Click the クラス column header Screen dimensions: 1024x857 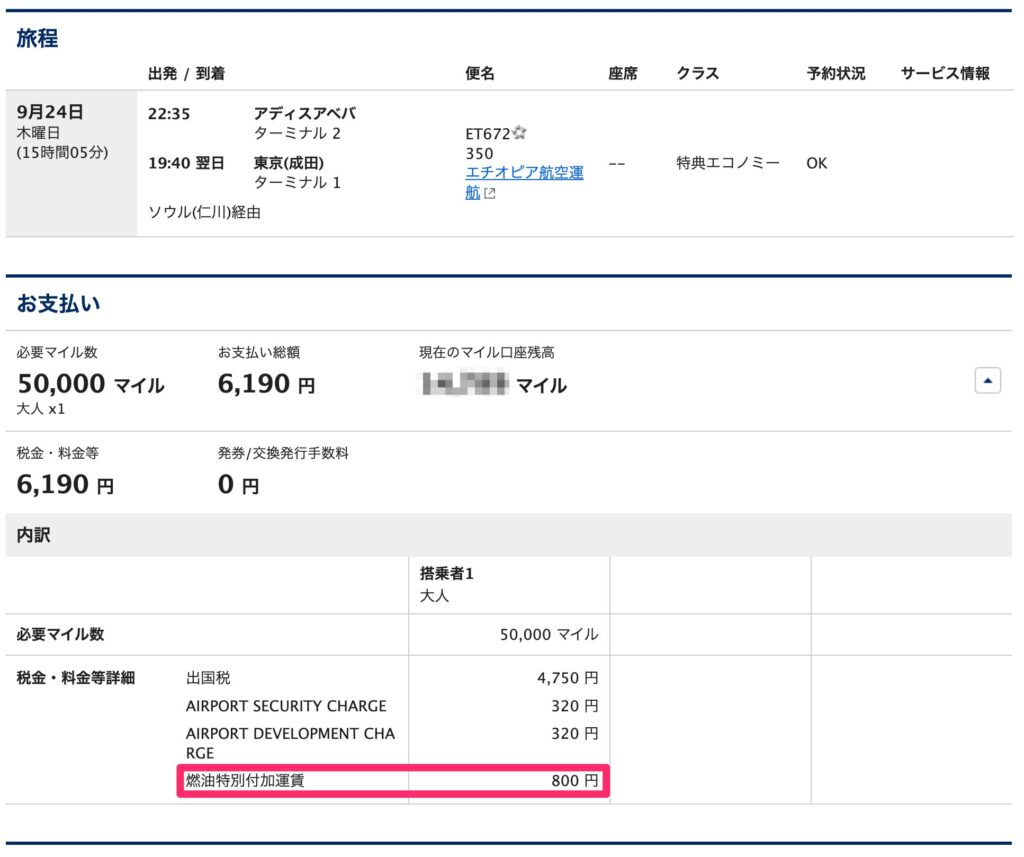[697, 73]
